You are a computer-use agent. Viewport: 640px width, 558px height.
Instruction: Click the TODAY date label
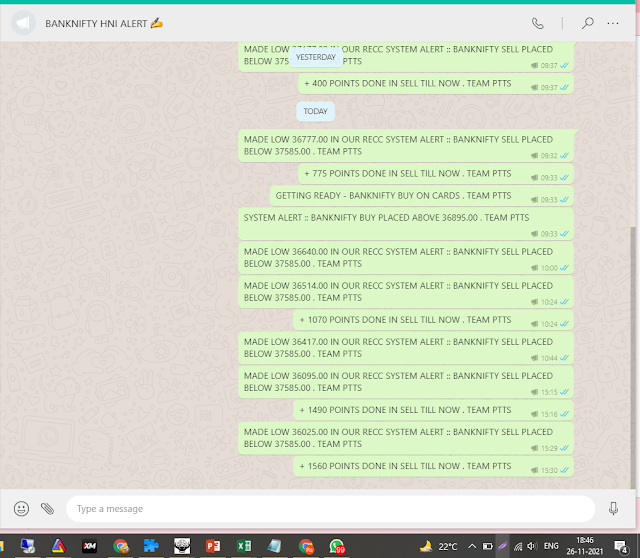(x=315, y=111)
